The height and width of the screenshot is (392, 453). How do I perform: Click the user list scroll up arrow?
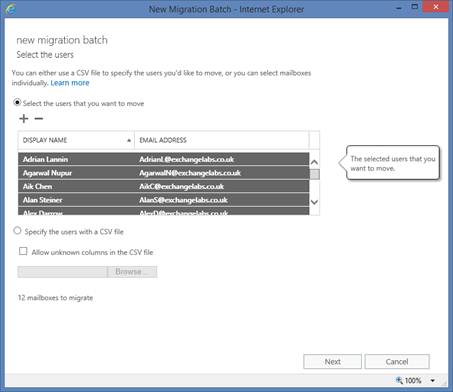click(314, 162)
